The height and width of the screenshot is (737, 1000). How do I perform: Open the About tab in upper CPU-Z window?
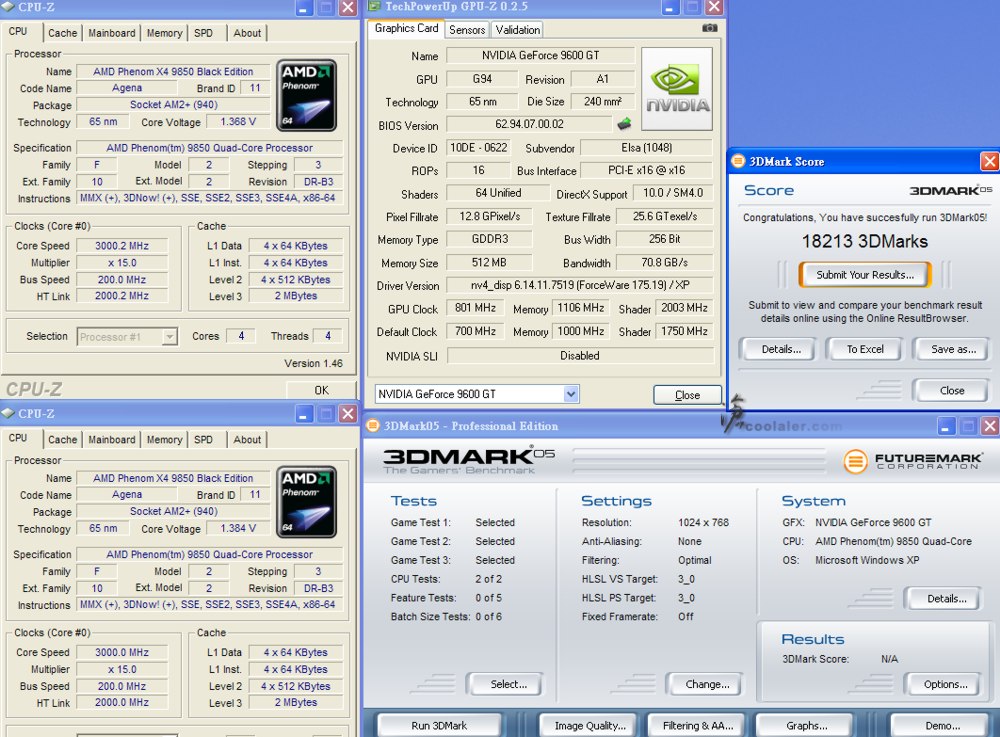[x=247, y=33]
